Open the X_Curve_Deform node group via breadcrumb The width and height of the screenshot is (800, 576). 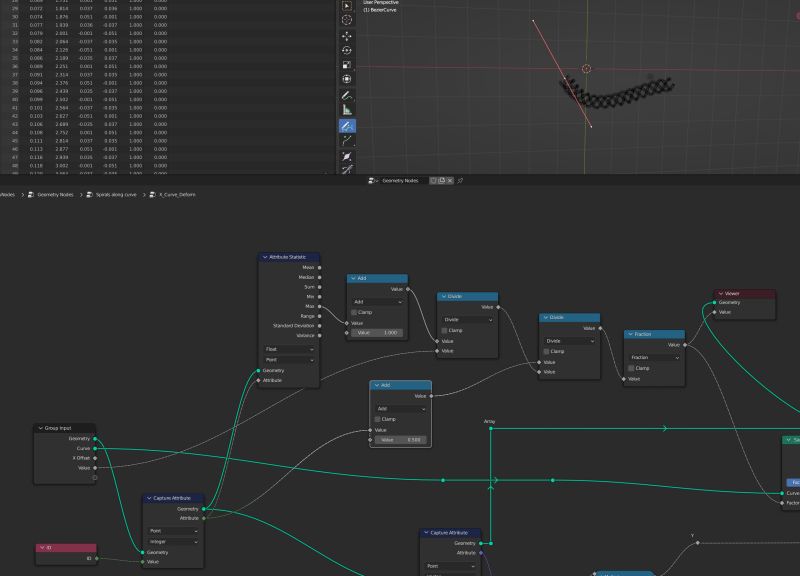coord(177,195)
